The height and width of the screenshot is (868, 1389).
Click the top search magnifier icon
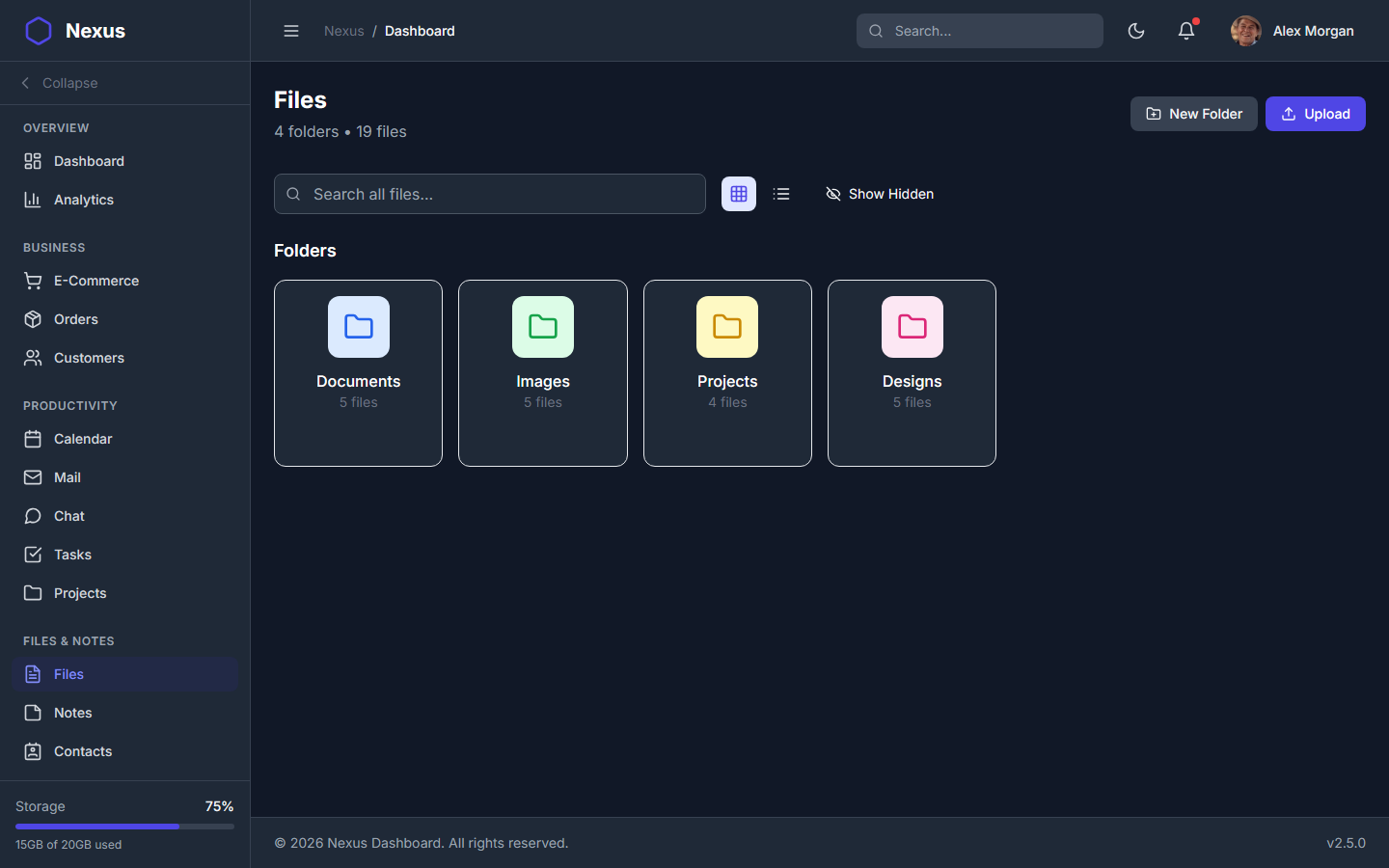point(876,31)
